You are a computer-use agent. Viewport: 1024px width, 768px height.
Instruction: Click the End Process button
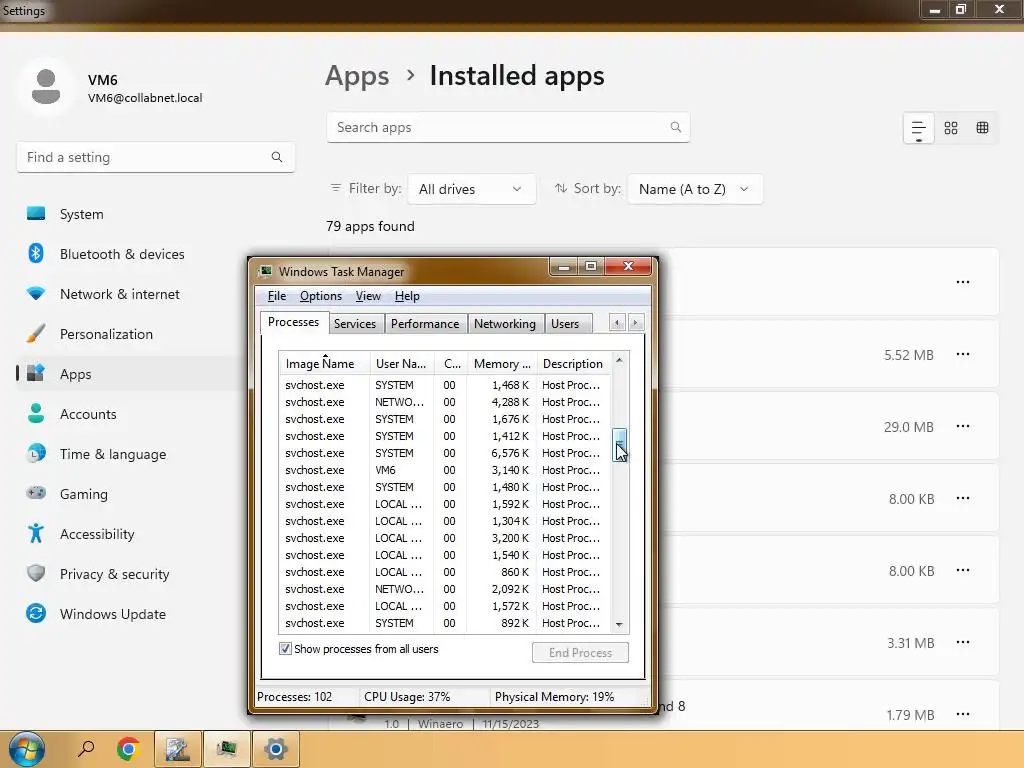(581, 652)
